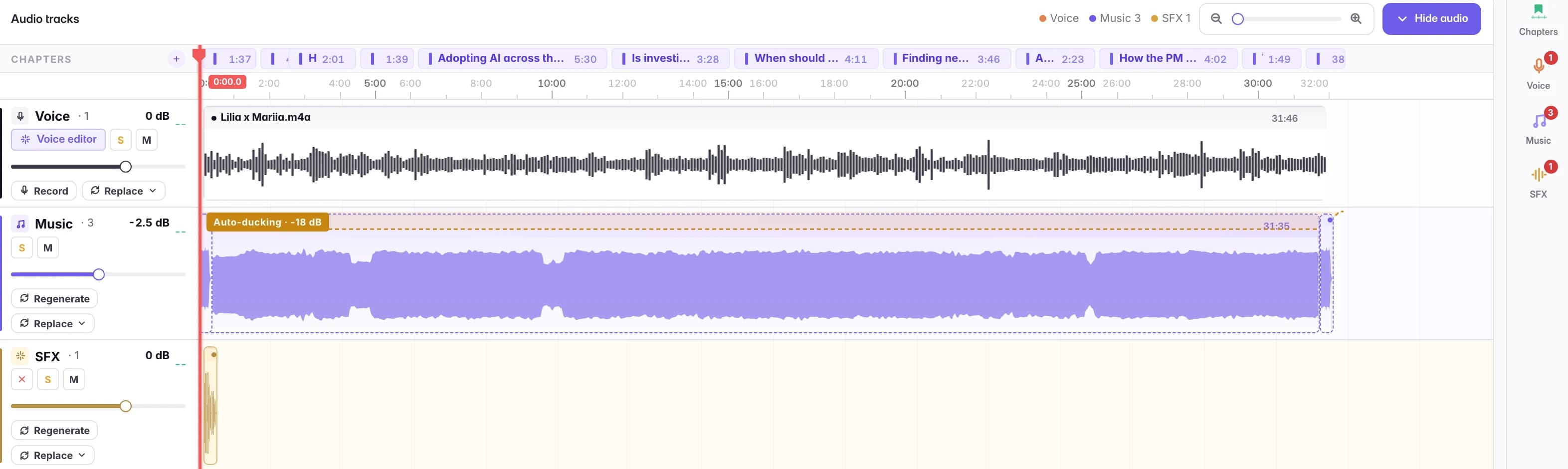Viewport: 1568px width, 469px height.
Task: Select chapter 'Is investi...' 3:28
Action: pyautogui.click(x=671, y=58)
